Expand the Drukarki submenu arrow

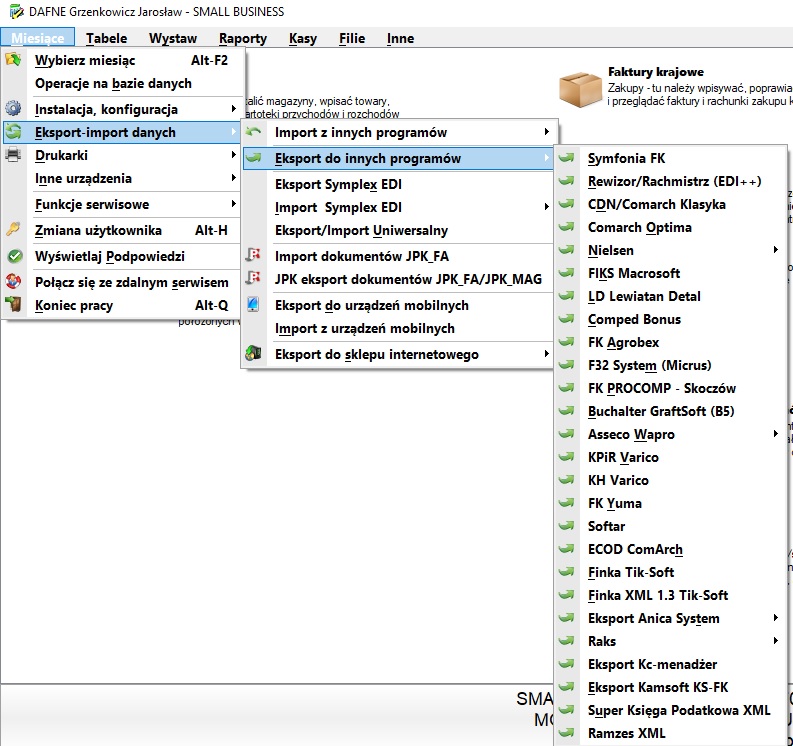[x=233, y=155]
